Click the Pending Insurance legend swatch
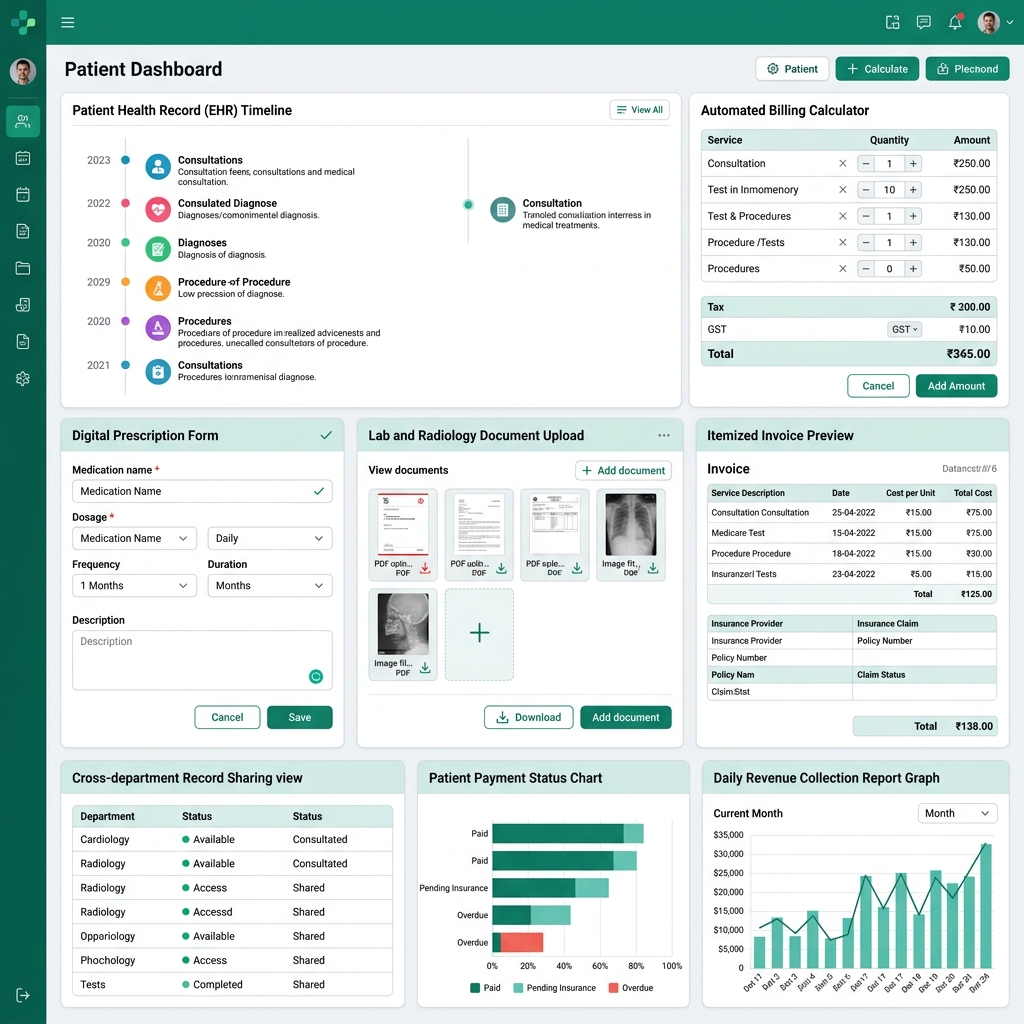Viewport: 1024px width, 1024px height. click(x=518, y=987)
